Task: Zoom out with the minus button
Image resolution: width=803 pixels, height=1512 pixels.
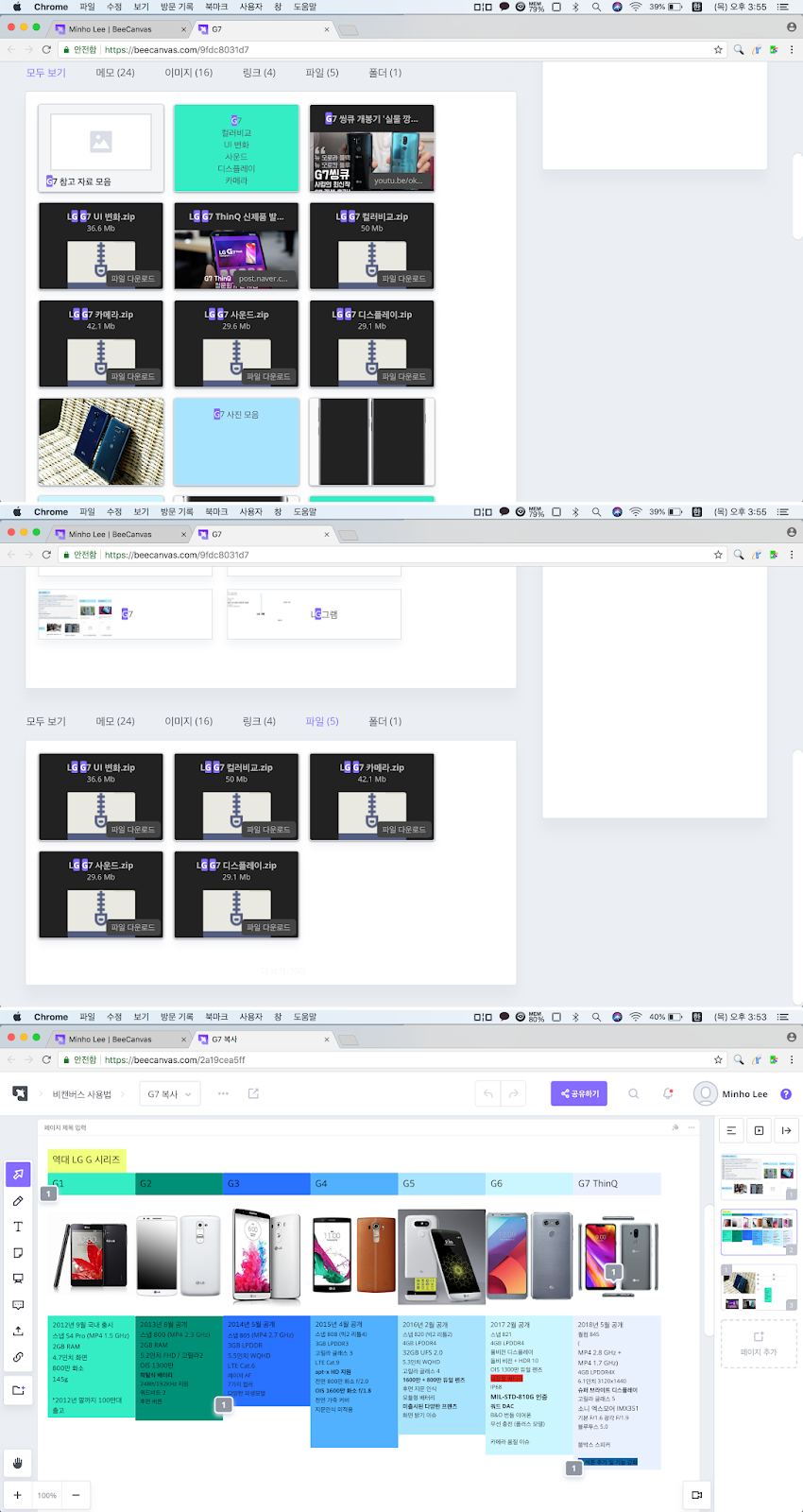Action: click(76, 1495)
